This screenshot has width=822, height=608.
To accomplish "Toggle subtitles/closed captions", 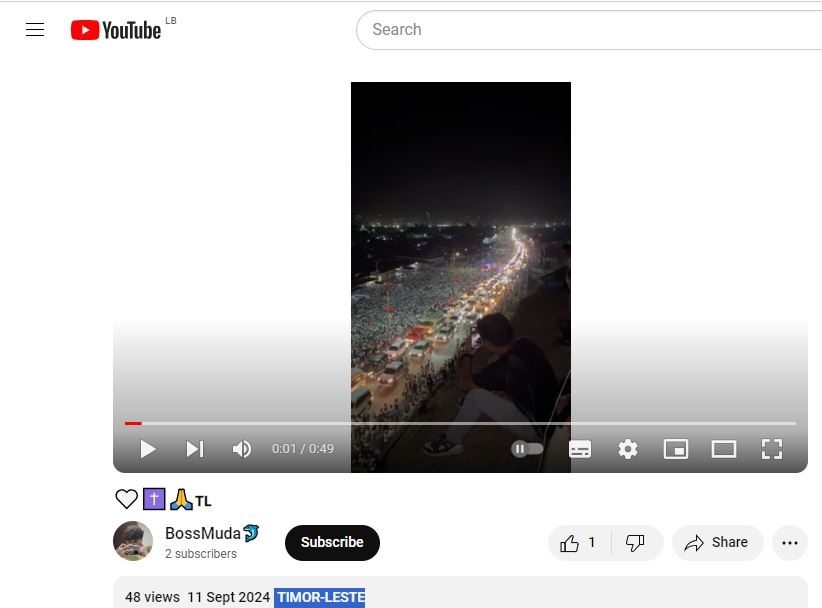I will click(580, 449).
